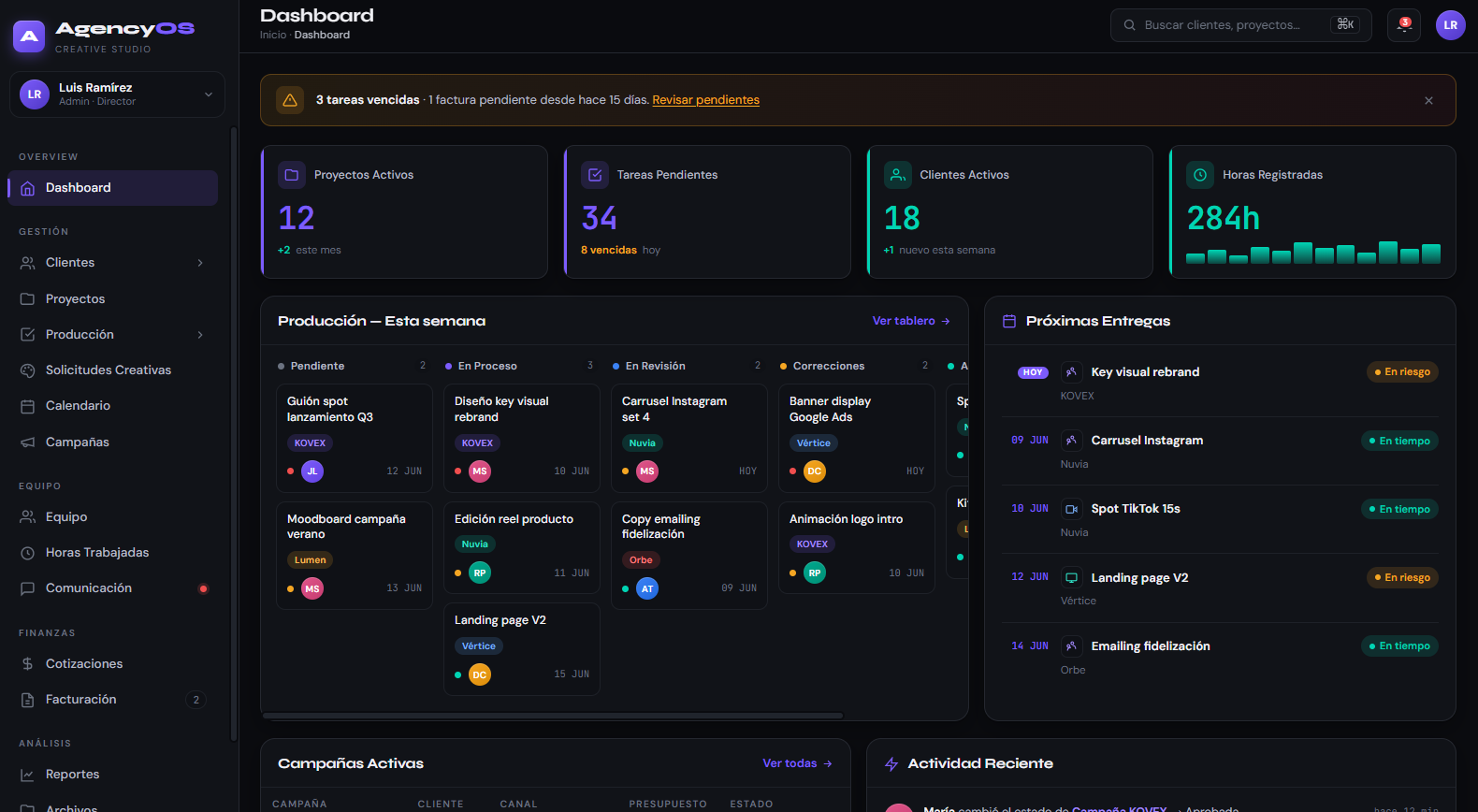Click the AgencyOS logo icon
The image size is (1478, 812).
coord(29,36)
